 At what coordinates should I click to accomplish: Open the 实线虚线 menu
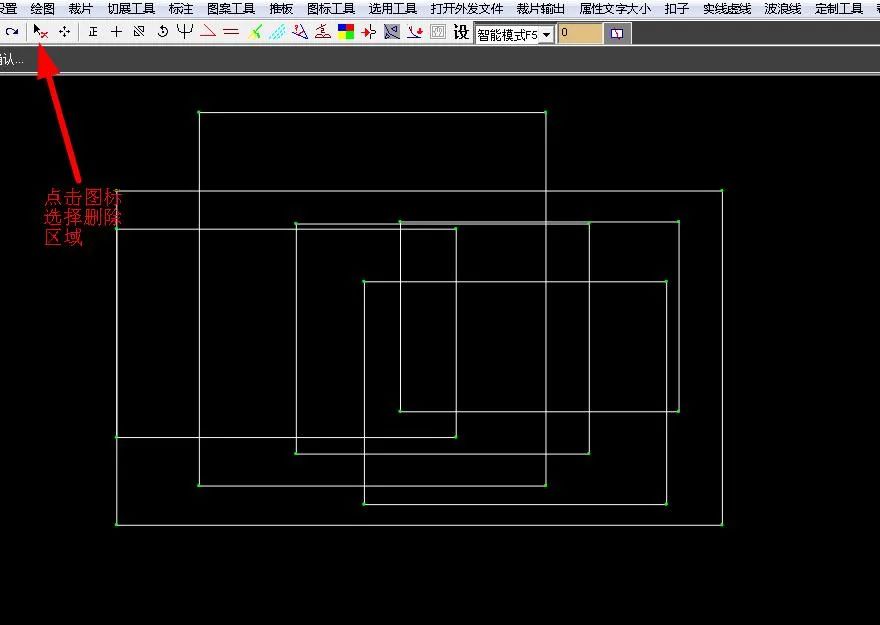[x=727, y=9]
